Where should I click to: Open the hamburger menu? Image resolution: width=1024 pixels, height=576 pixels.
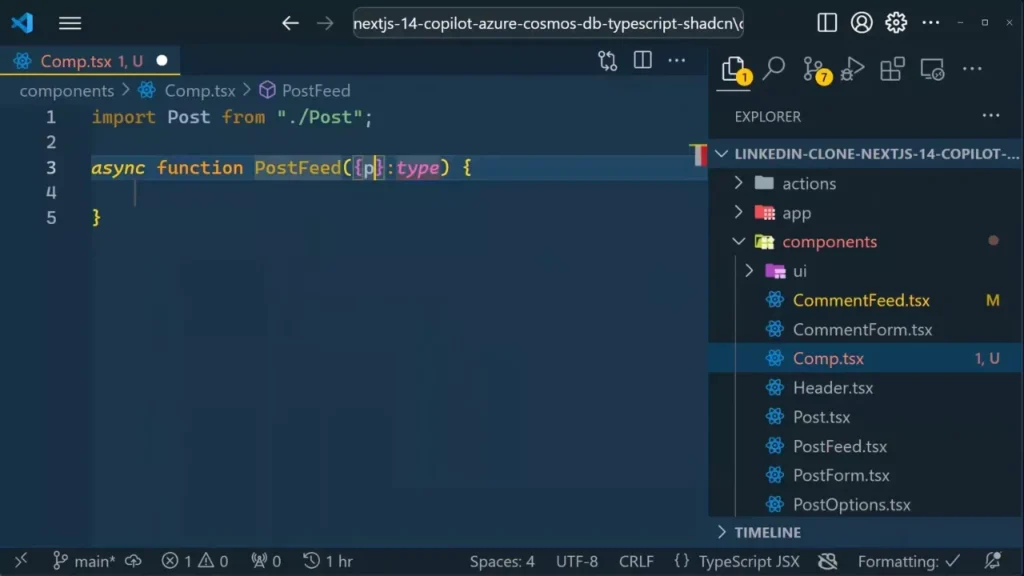coord(68,22)
